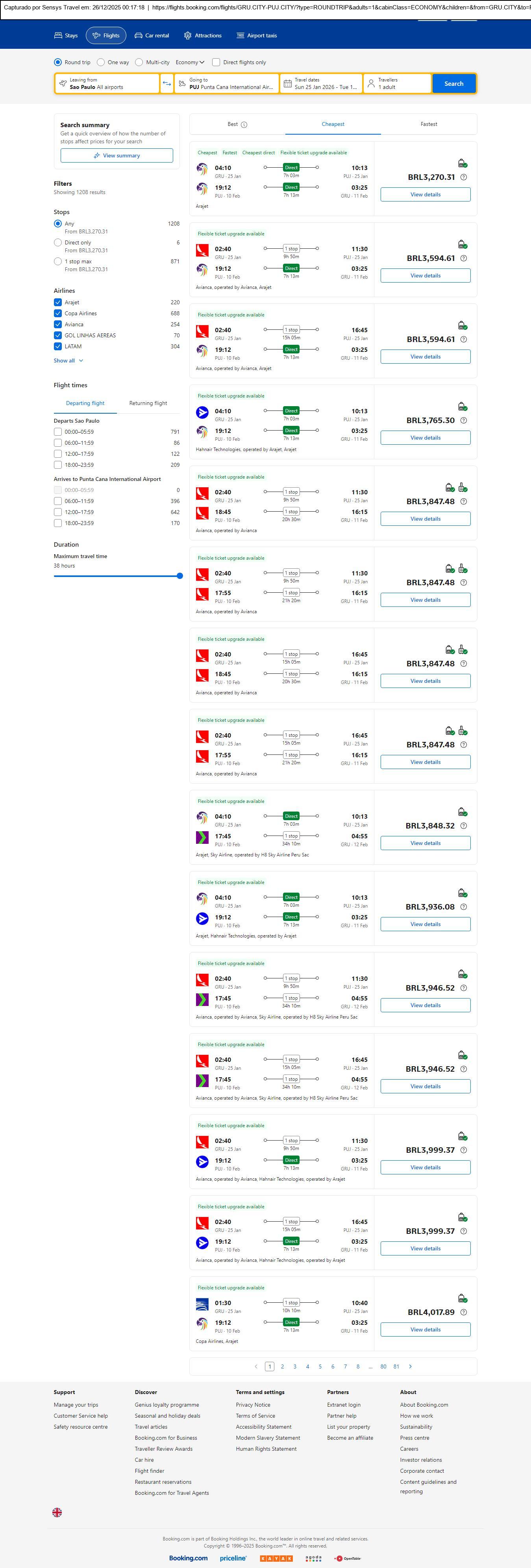Viewport: 531px width, 1568px height.
Task: Open the Car rental section
Action: 152,36
